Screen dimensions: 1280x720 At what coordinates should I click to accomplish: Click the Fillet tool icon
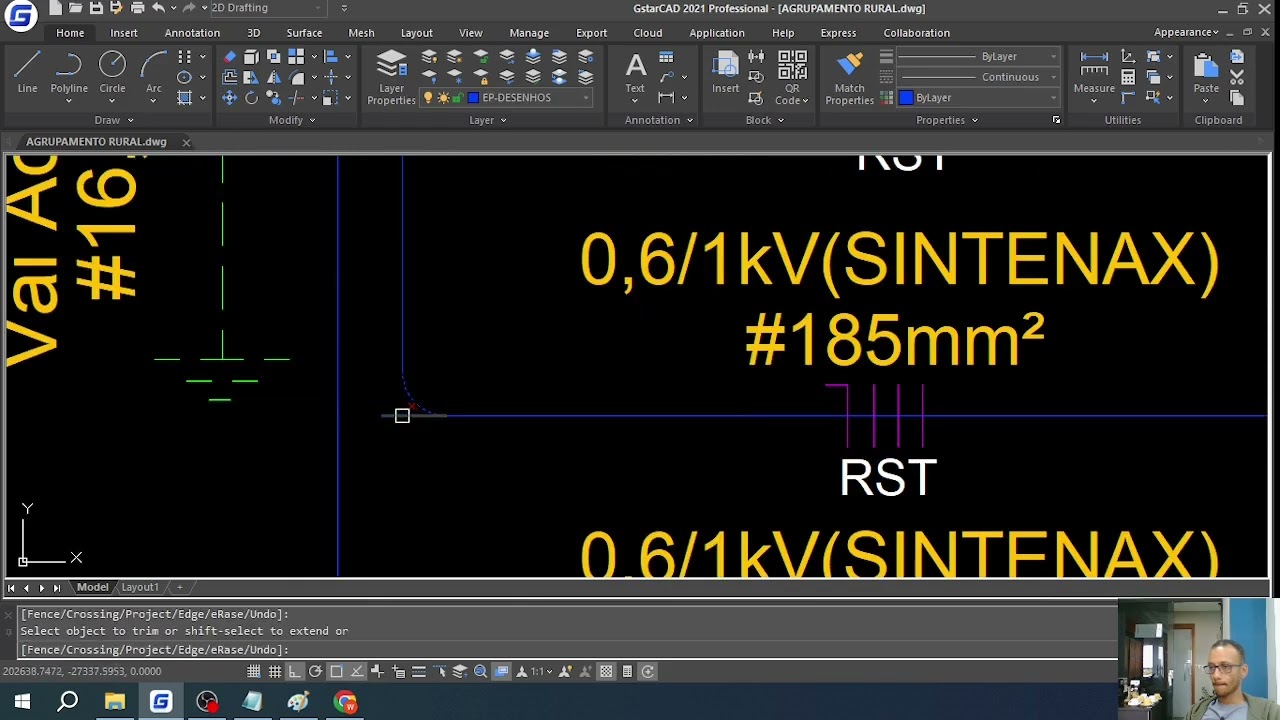click(298, 77)
